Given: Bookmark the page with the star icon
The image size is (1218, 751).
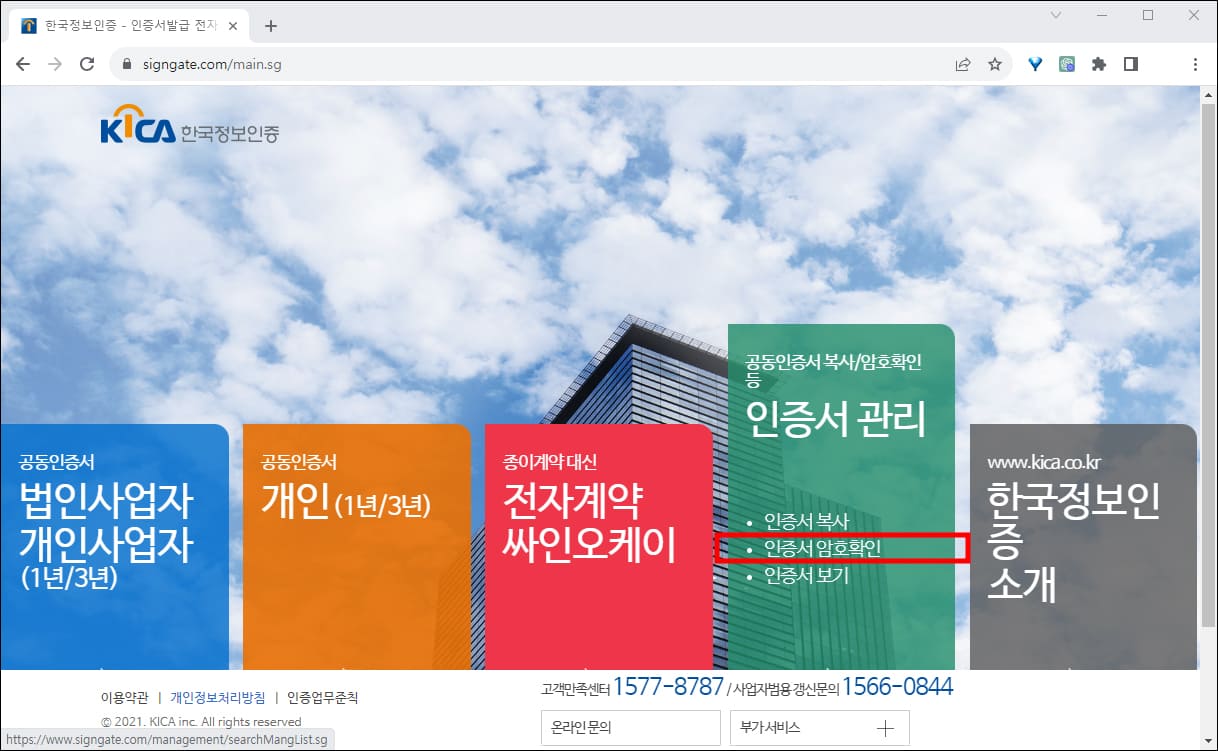Looking at the screenshot, I should tap(996, 63).
